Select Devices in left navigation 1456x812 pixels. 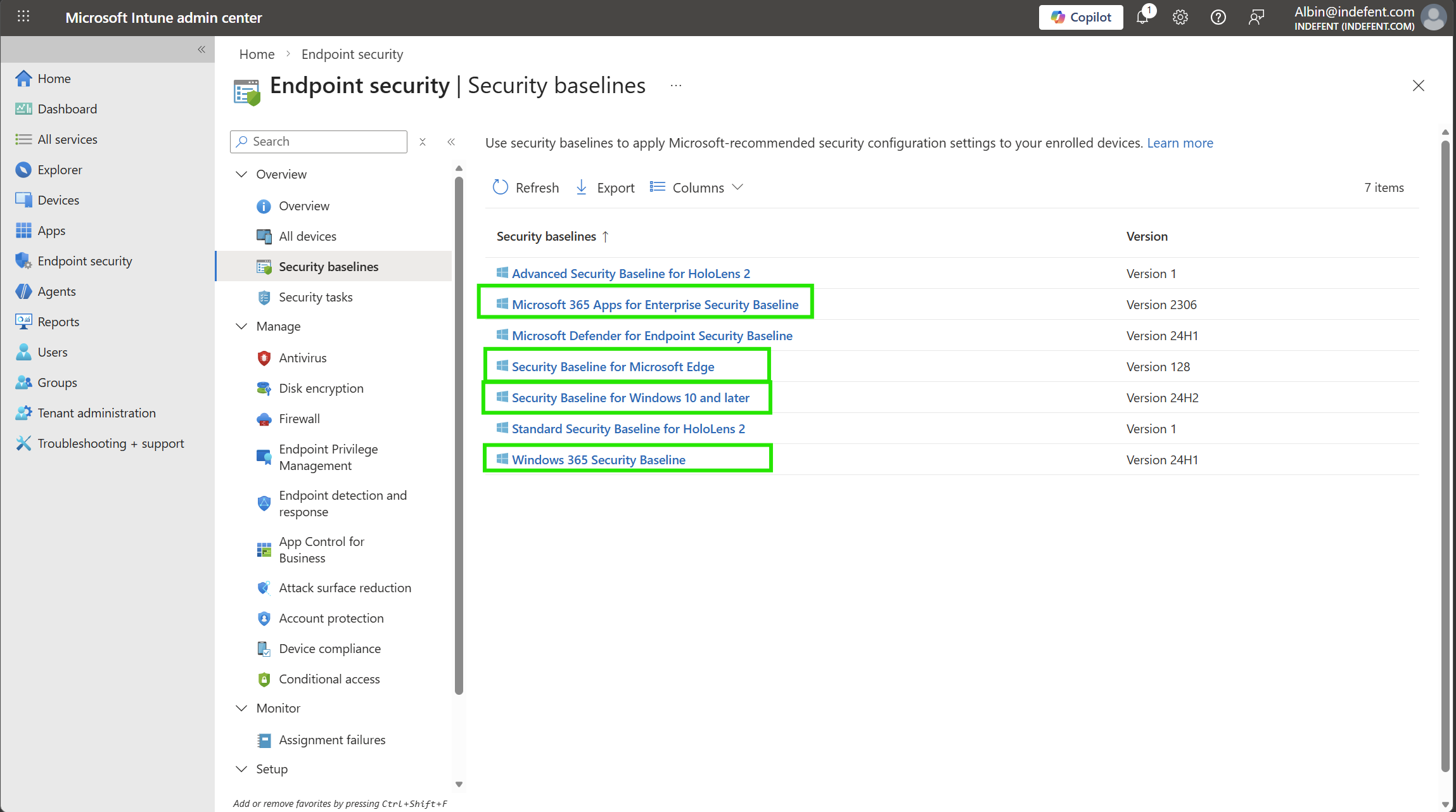click(x=58, y=200)
